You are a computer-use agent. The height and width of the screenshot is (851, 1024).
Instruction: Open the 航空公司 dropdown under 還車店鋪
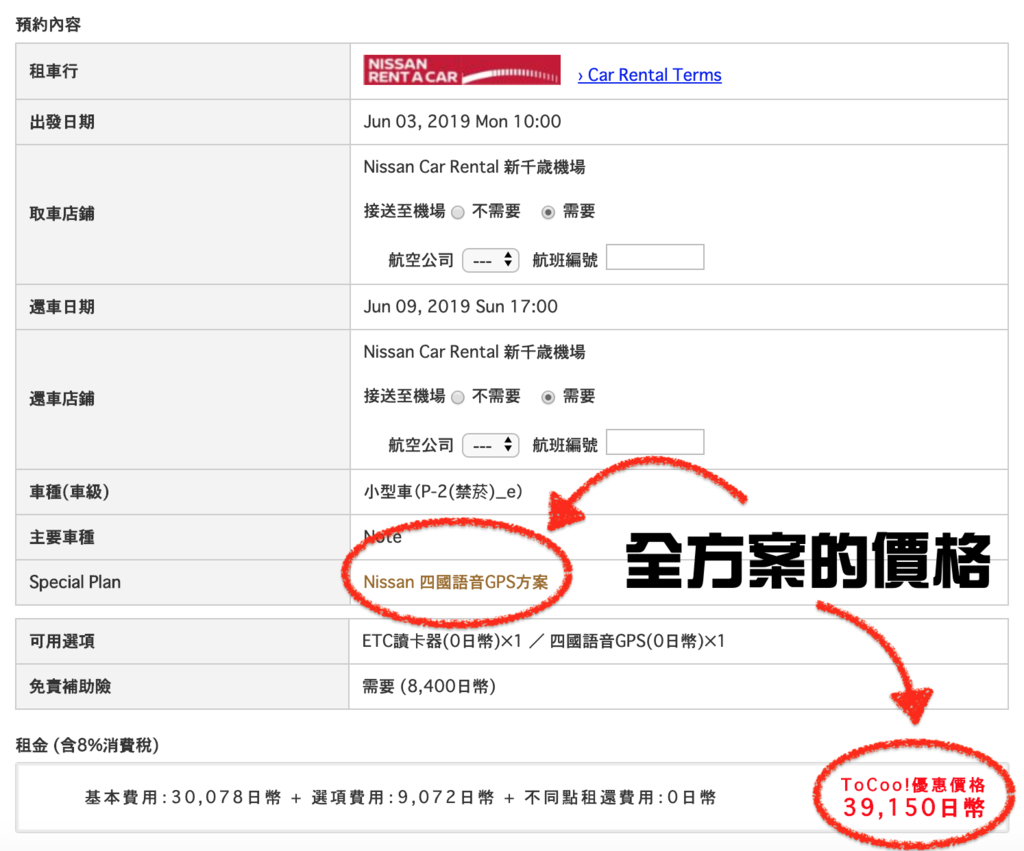point(490,445)
